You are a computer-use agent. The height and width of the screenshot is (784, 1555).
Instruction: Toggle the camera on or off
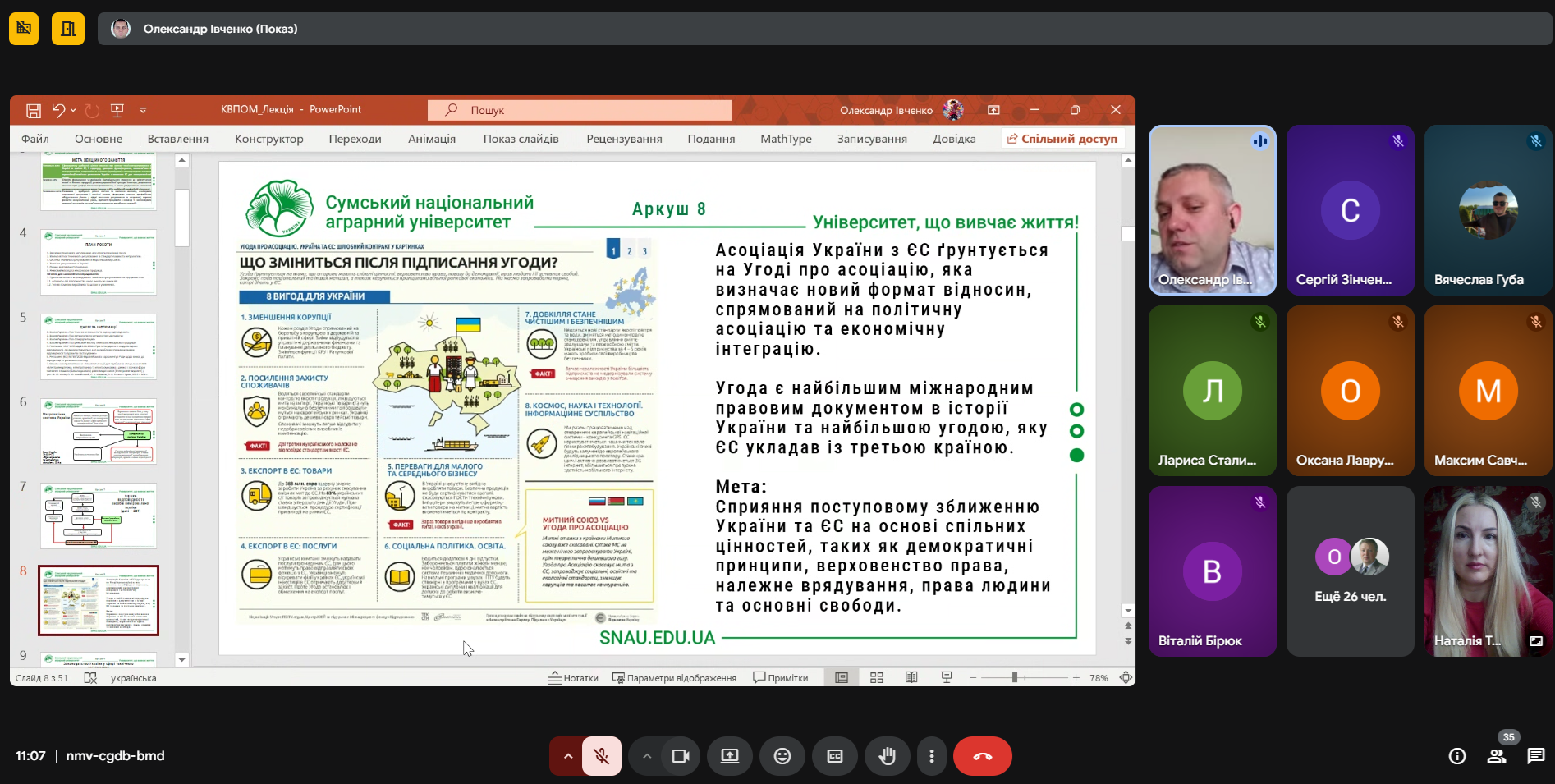(x=681, y=756)
